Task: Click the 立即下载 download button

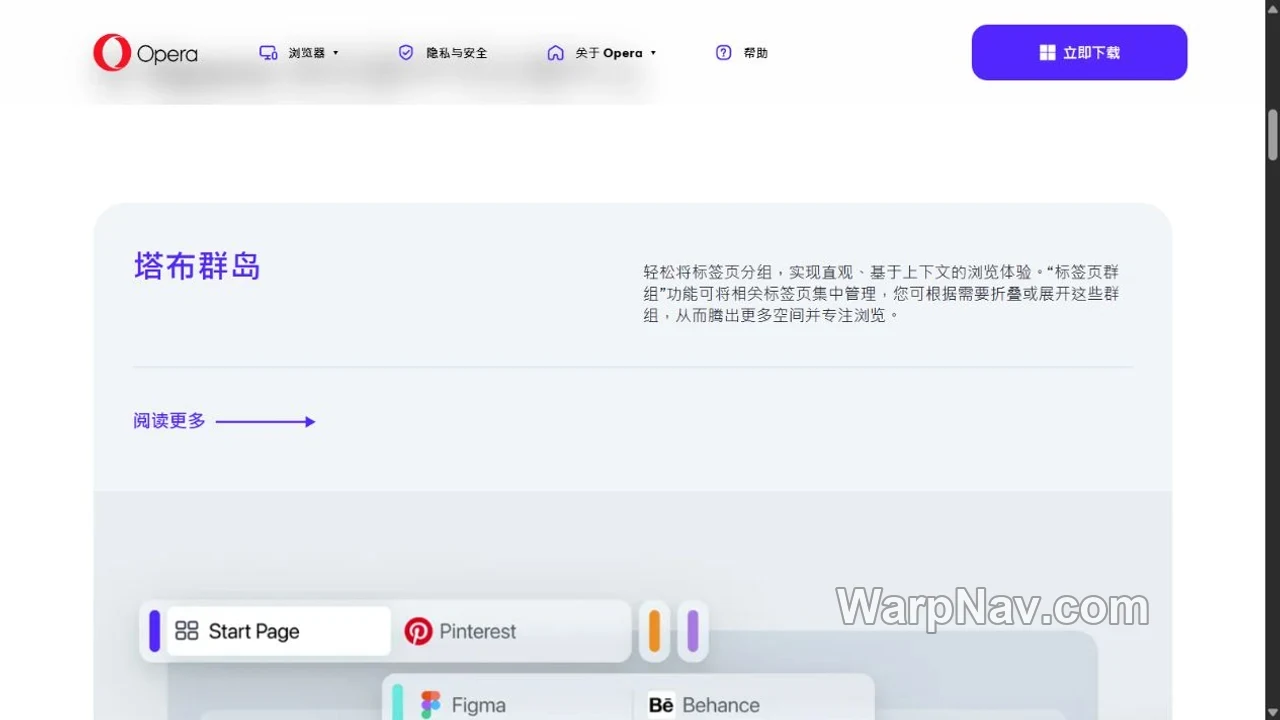Action: [x=1080, y=52]
